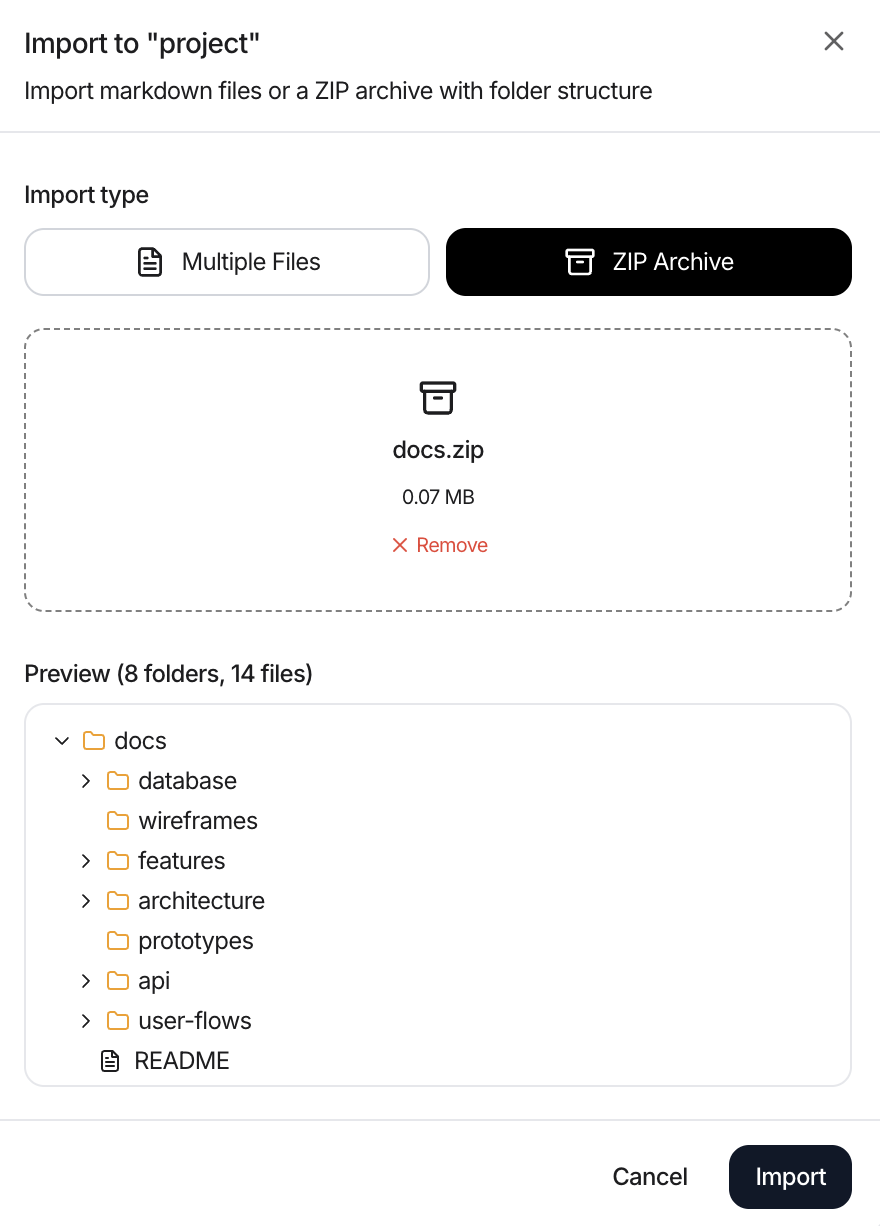The image size is (880, 1226).
Task: Click the document icon on Multiple Files option
Action: click(x=150, y=261)
